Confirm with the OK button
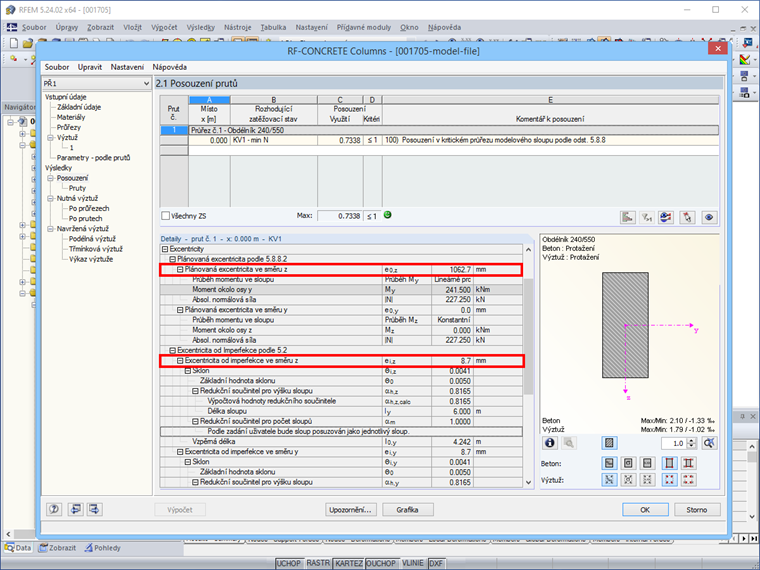Screen dimensions: 760x570 click(645, 509)
